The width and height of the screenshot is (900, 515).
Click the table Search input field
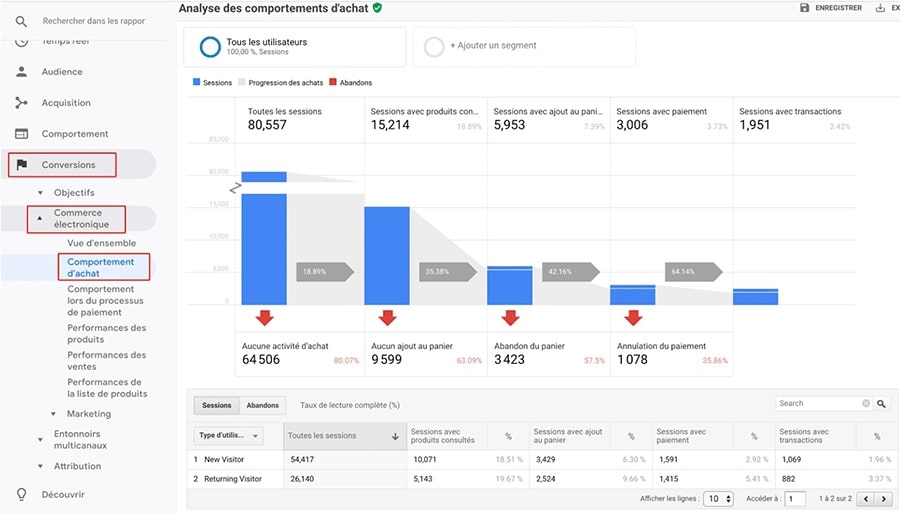(819, 404)
